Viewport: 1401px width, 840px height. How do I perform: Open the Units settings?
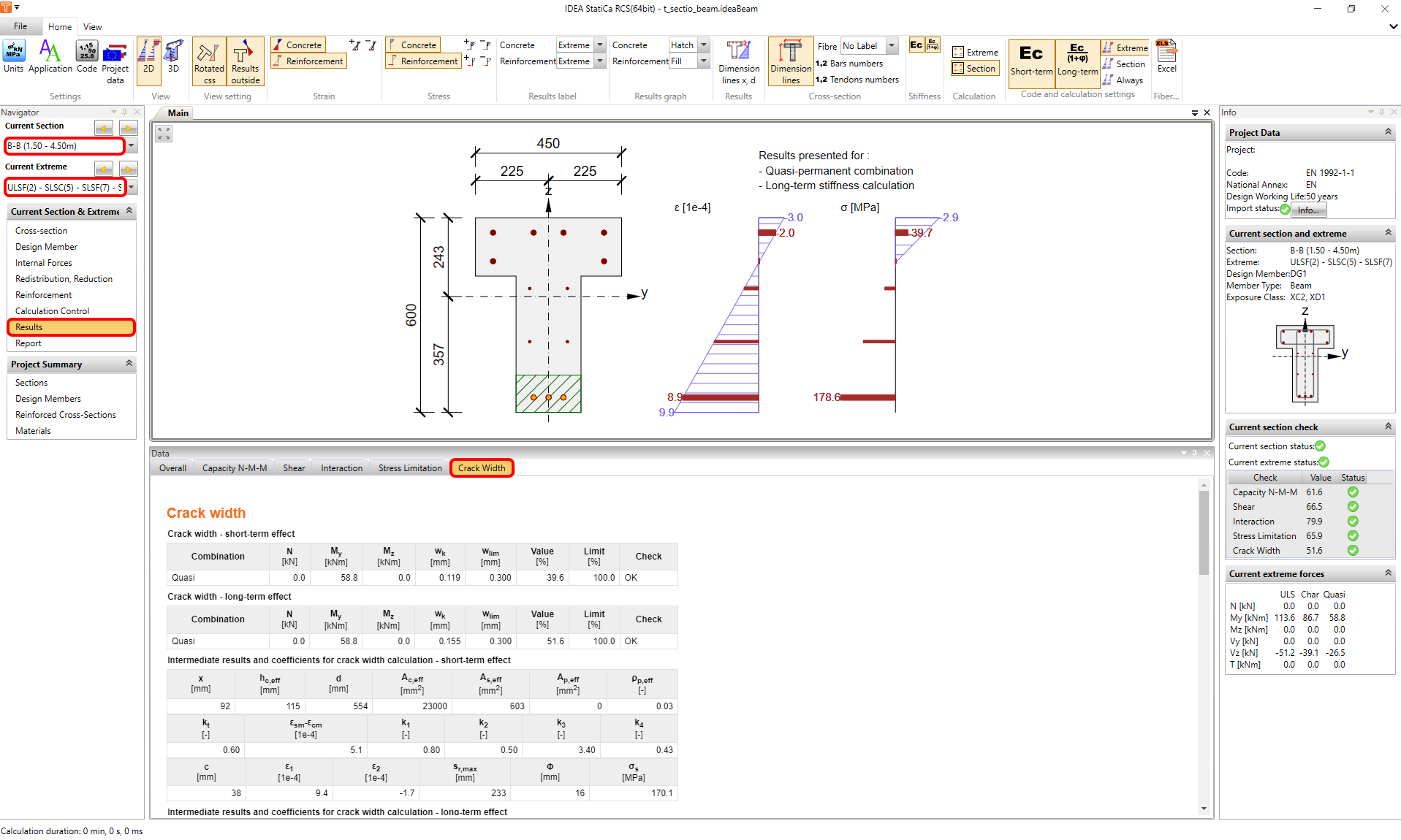coord(13,57)
